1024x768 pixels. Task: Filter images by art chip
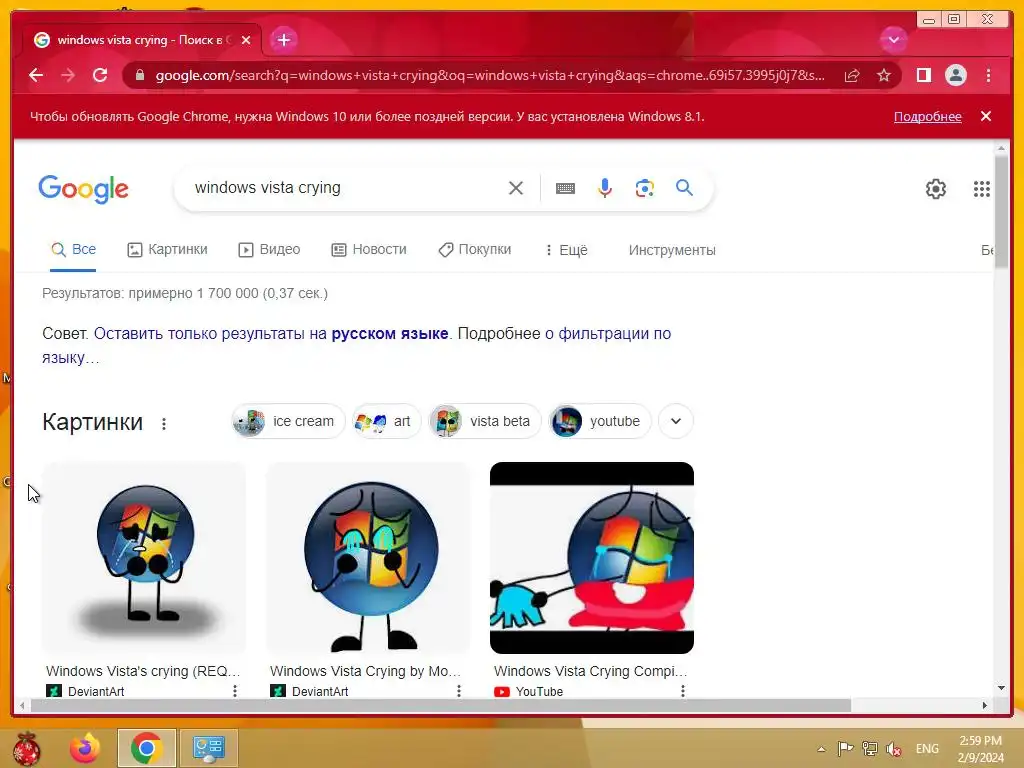[386, 421]
